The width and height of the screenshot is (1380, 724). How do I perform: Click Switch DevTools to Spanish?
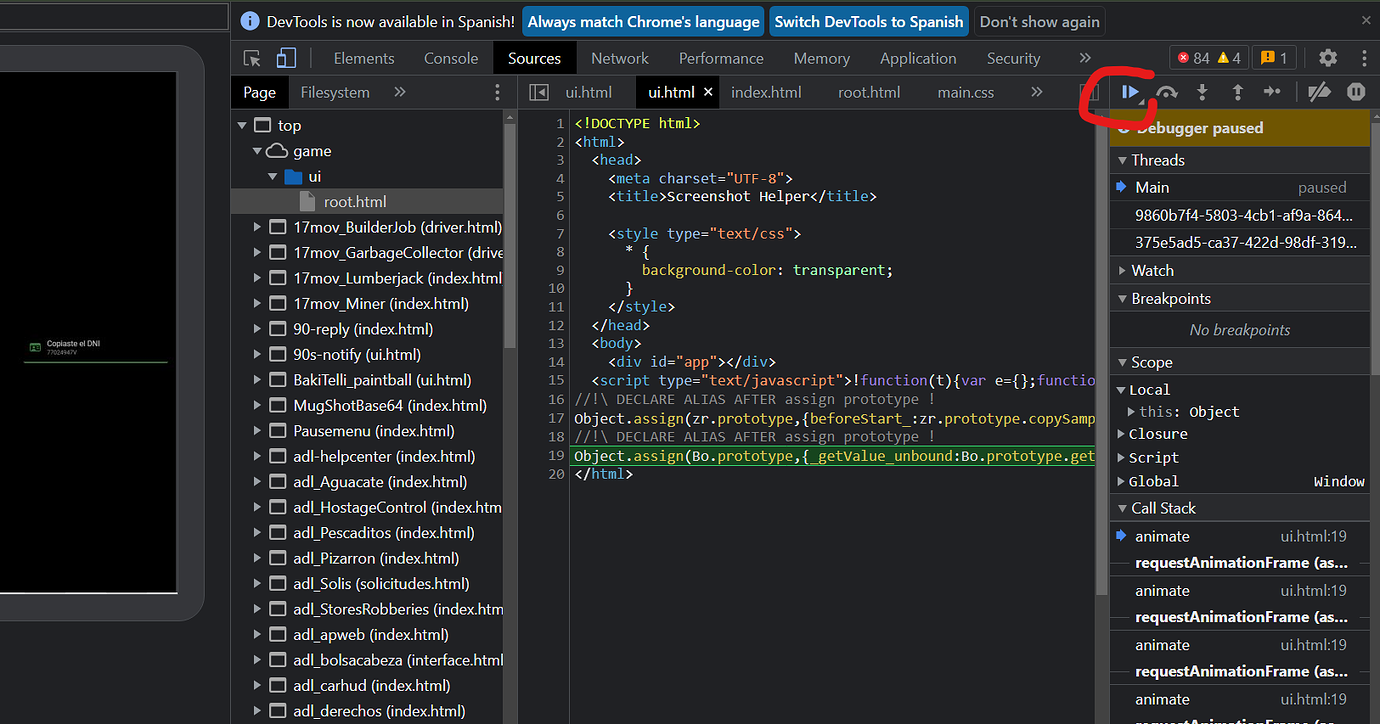coord(868,21)
